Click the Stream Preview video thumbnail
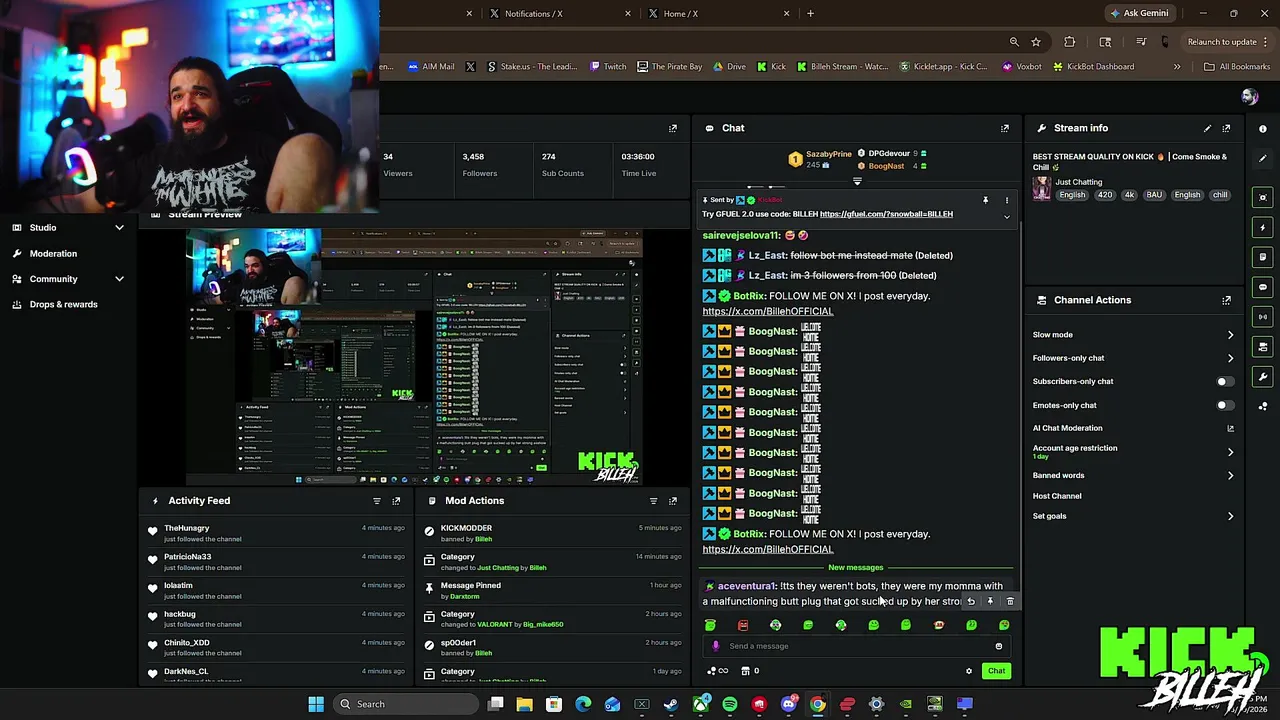The width and height of the screenshot is (1280, 720). coord(412,357)
